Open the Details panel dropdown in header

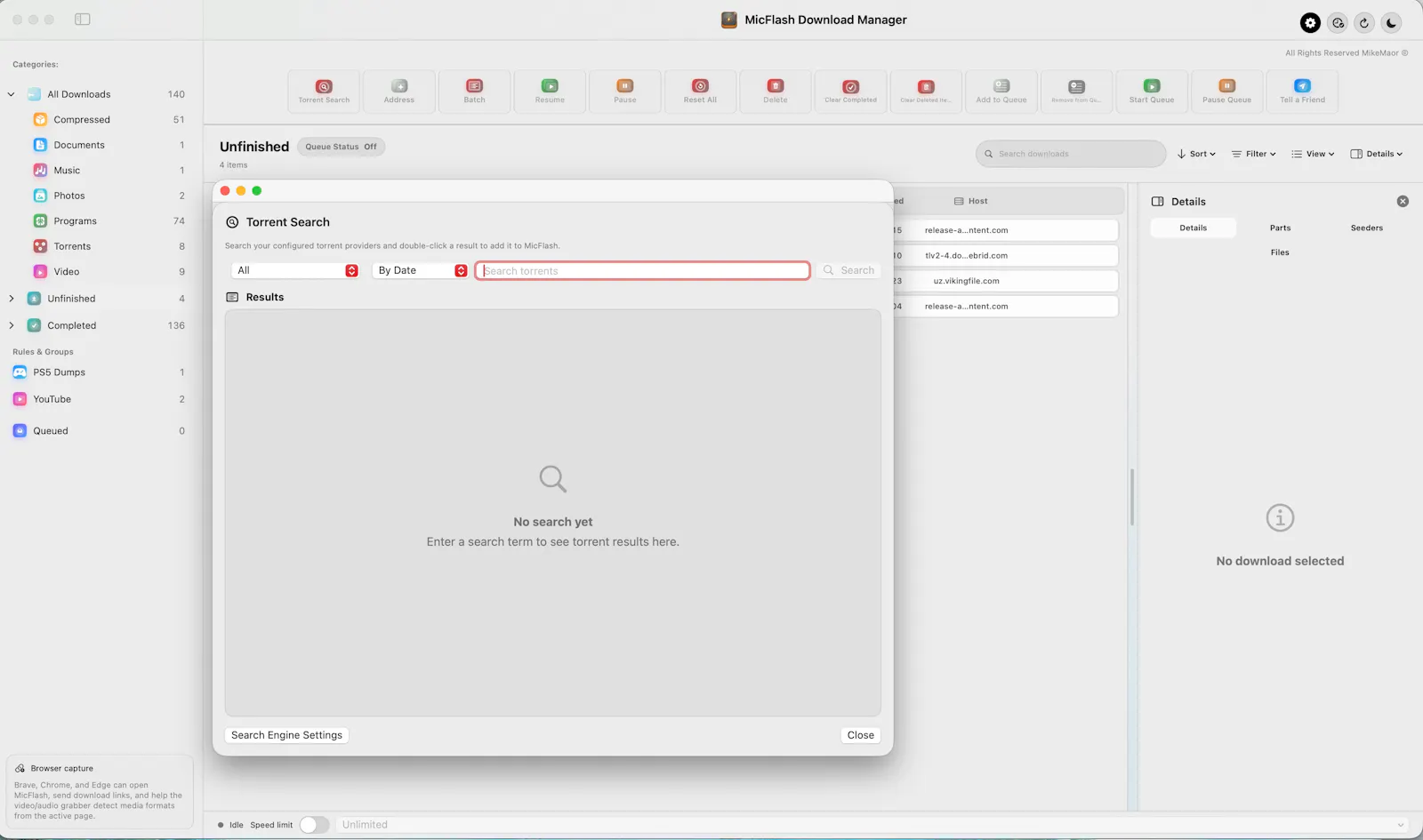coord(1377,154)
